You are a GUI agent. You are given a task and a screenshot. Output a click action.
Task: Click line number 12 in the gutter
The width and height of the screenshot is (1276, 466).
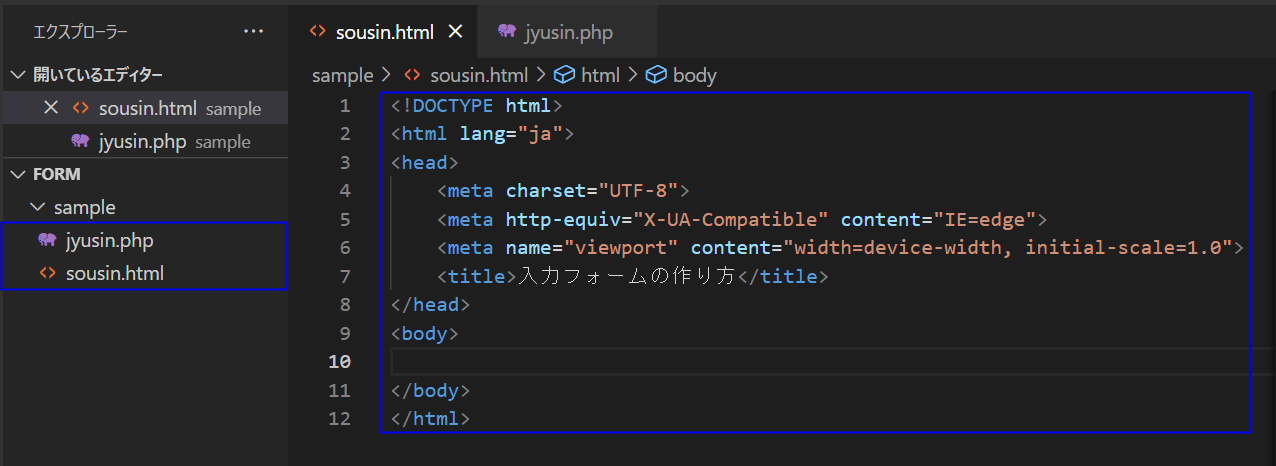339,418
